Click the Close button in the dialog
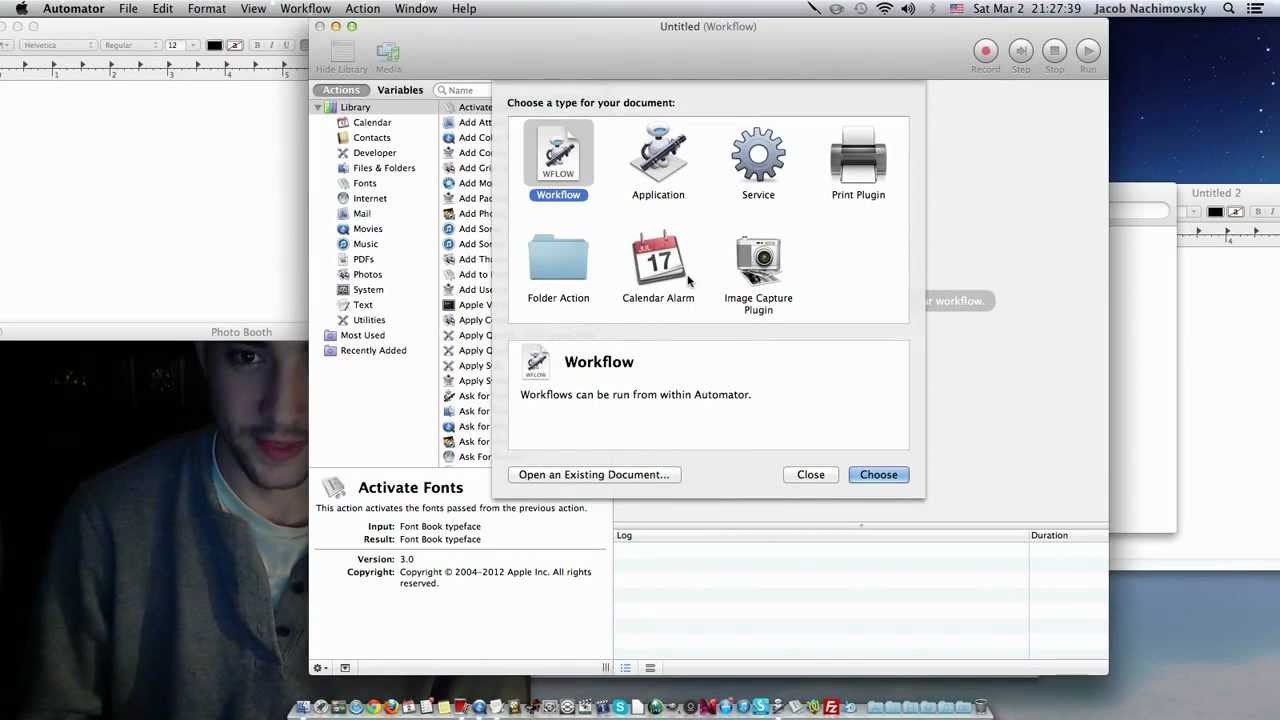This screenshot has width=1280, height=720. [811, 475]
